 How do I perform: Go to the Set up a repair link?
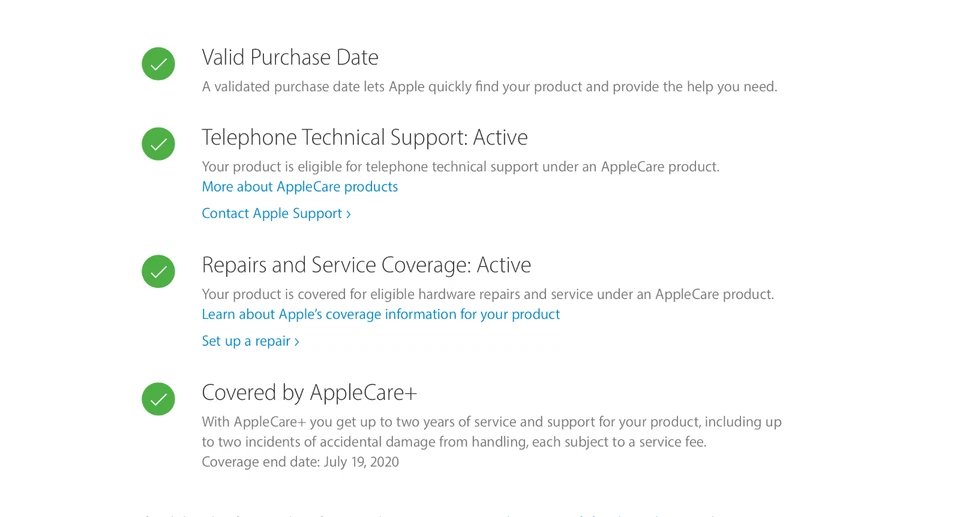[245, 341]
